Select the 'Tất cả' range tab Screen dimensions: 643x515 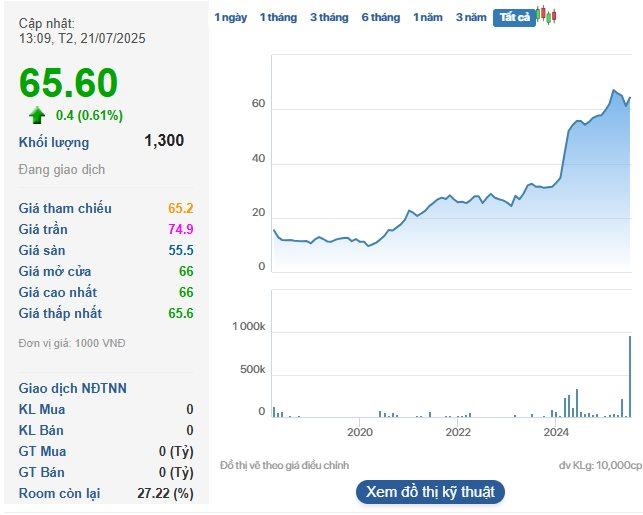pos(514,18)
